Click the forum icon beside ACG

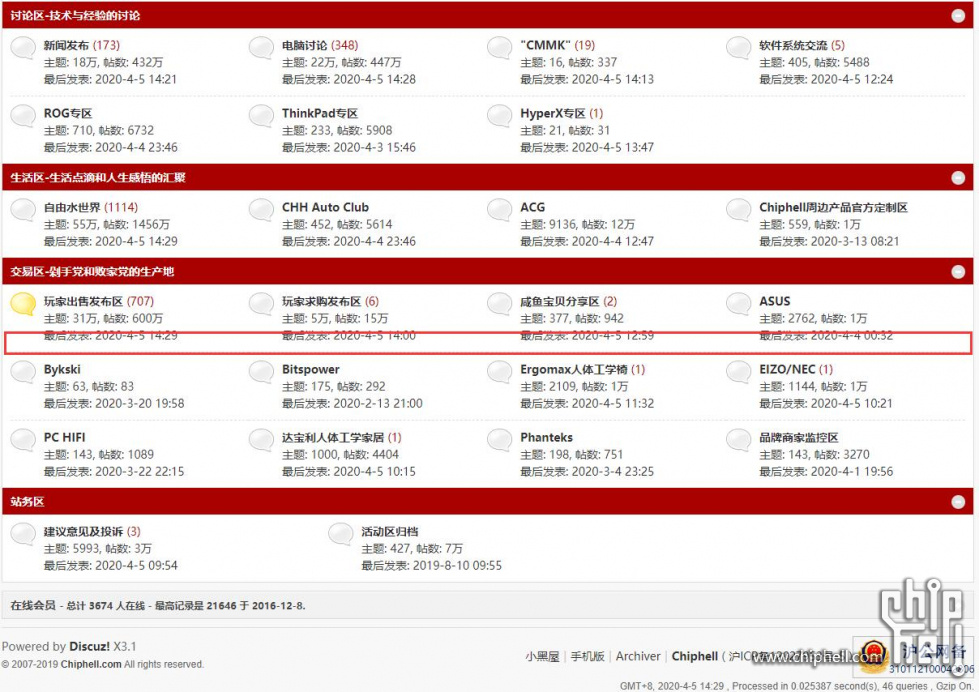(499, 210)
